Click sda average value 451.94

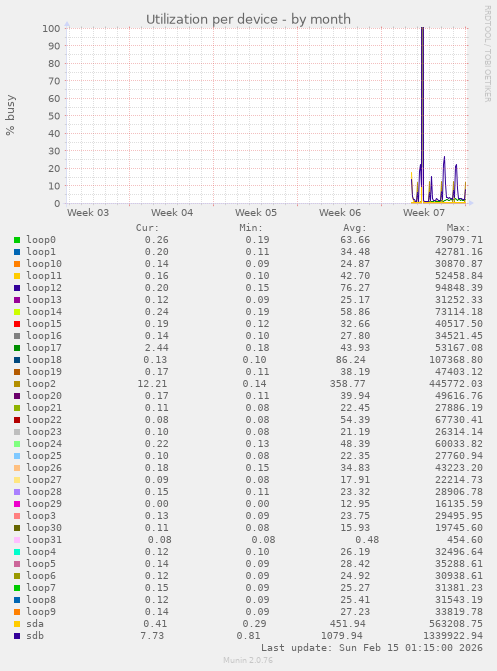[348, 624]
